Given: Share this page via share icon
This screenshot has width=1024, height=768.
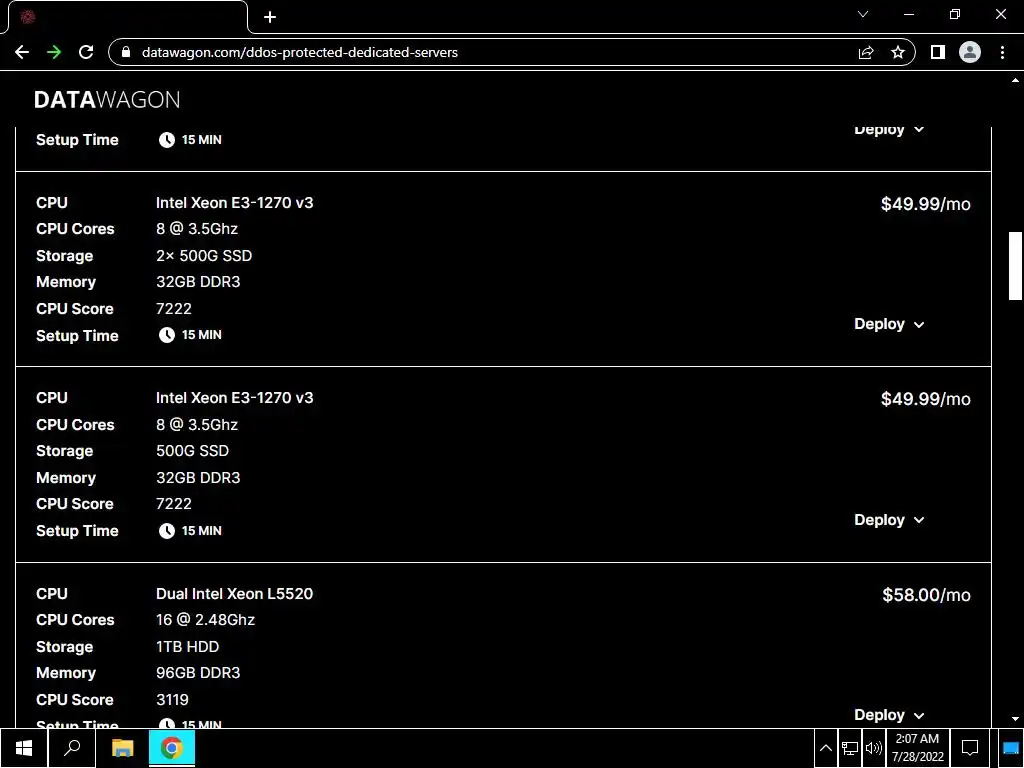Looking at the screenshot, I should click(866, 52).
